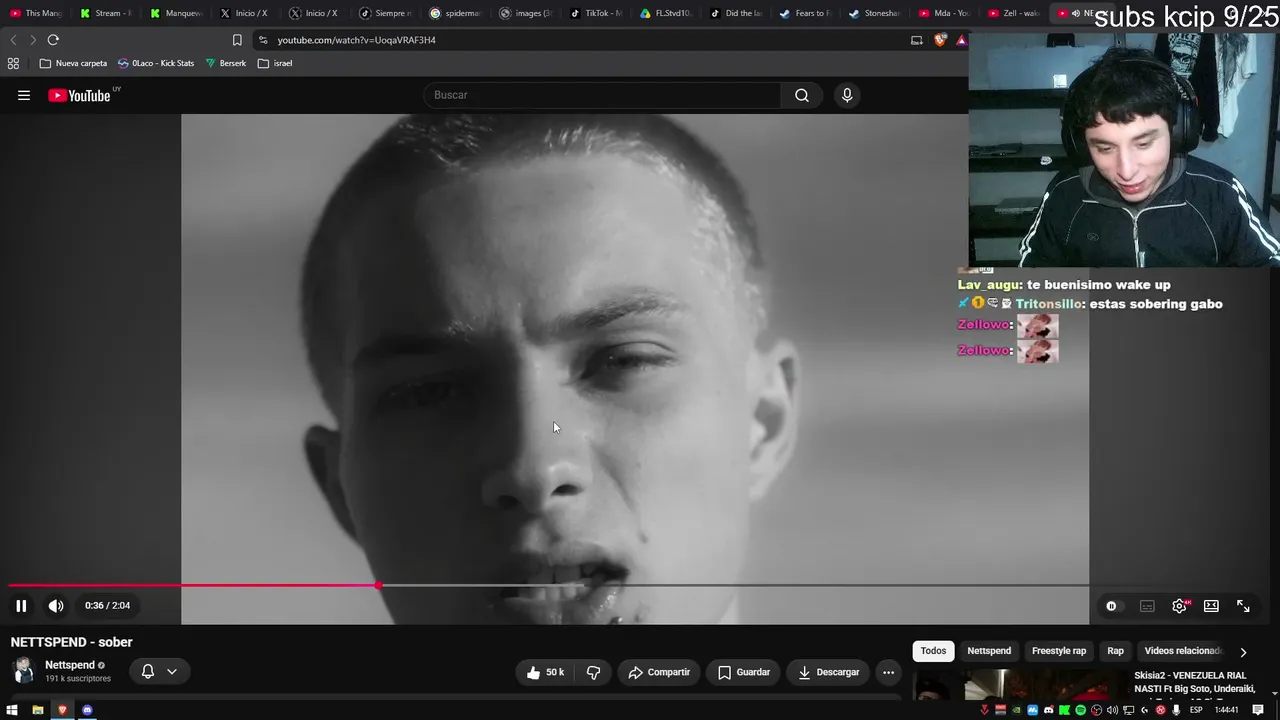
Task: Select the Videos relacionados chip
Action: click(x=1183, y=651)
